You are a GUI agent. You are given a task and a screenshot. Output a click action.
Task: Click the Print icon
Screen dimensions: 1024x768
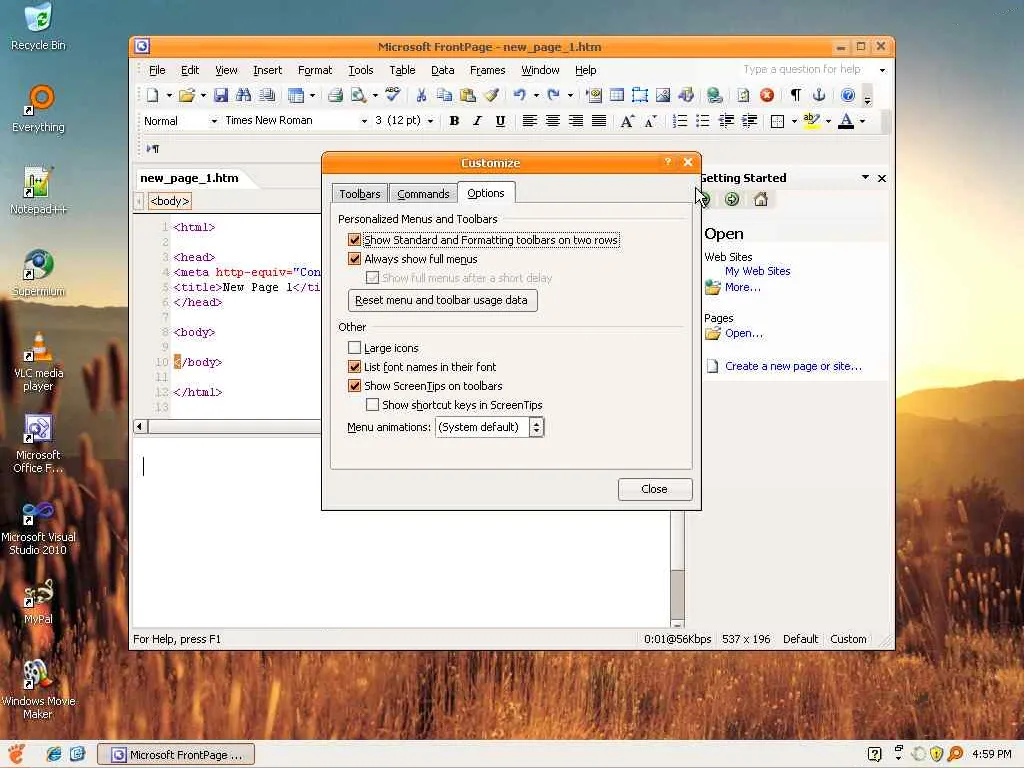335,95
